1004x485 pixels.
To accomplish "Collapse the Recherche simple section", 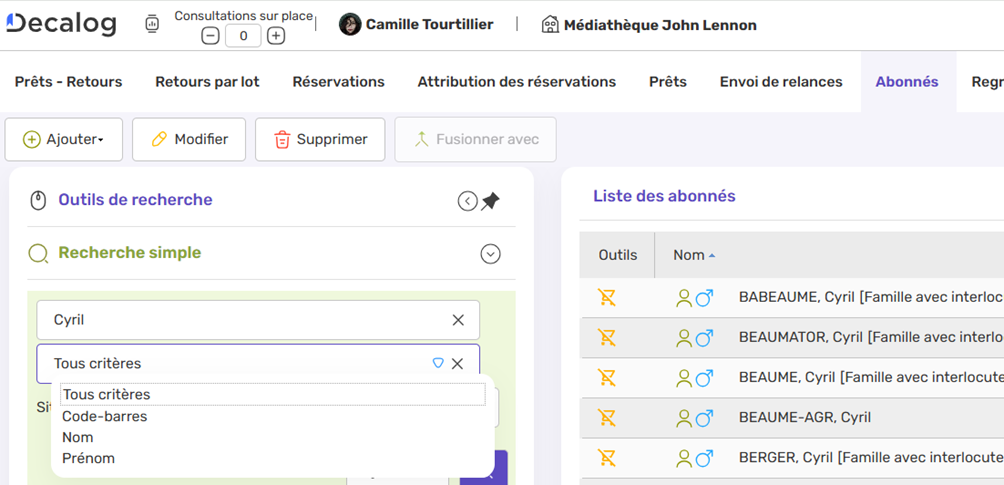I will pos(490,254).
